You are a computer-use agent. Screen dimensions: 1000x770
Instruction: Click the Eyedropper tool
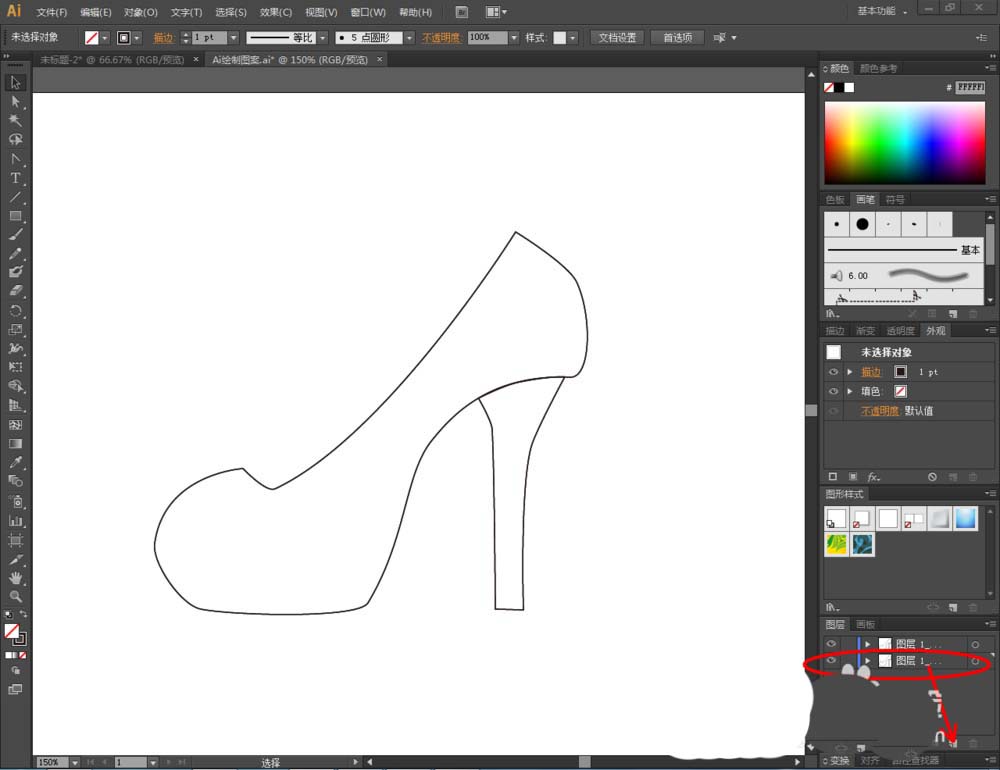[x=15, y=463]
